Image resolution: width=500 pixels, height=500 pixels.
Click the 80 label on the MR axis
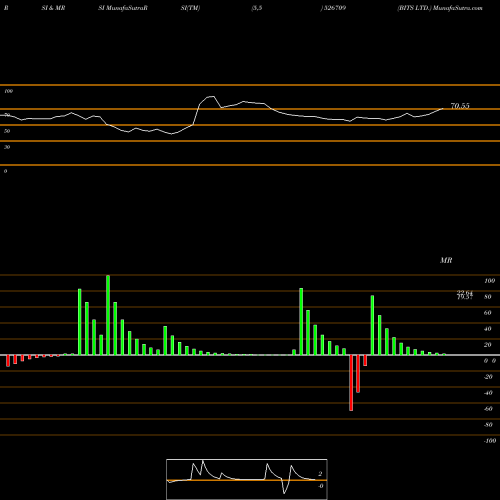click(488, 297)
